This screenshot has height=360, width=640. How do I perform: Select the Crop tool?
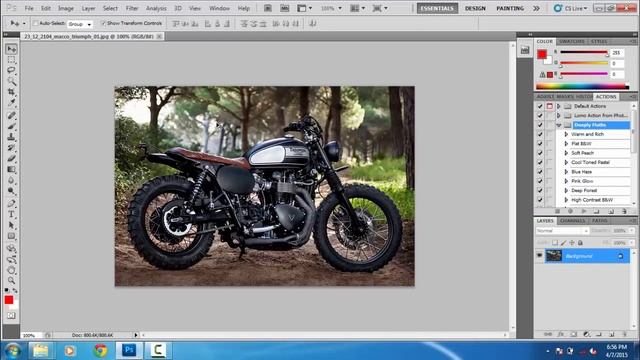pyautogui.click(x=11, y=92)
